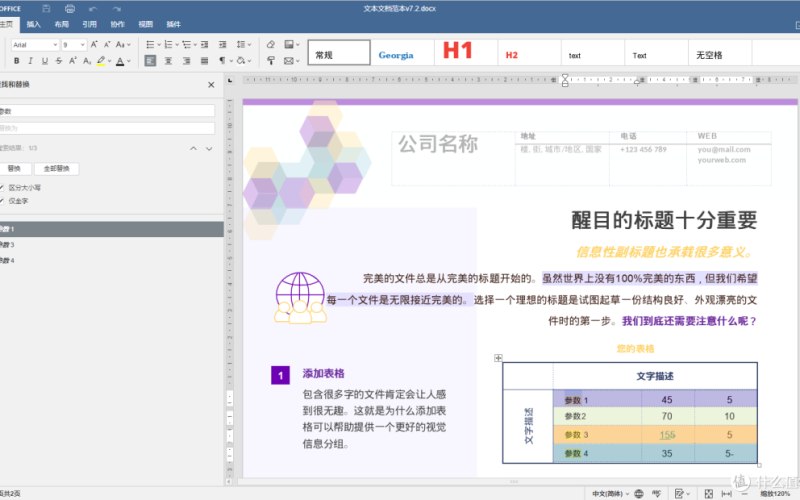Viewport: 800px width, 500px height.
Task: Click the table move handle icon
Action: click(498, 358)
